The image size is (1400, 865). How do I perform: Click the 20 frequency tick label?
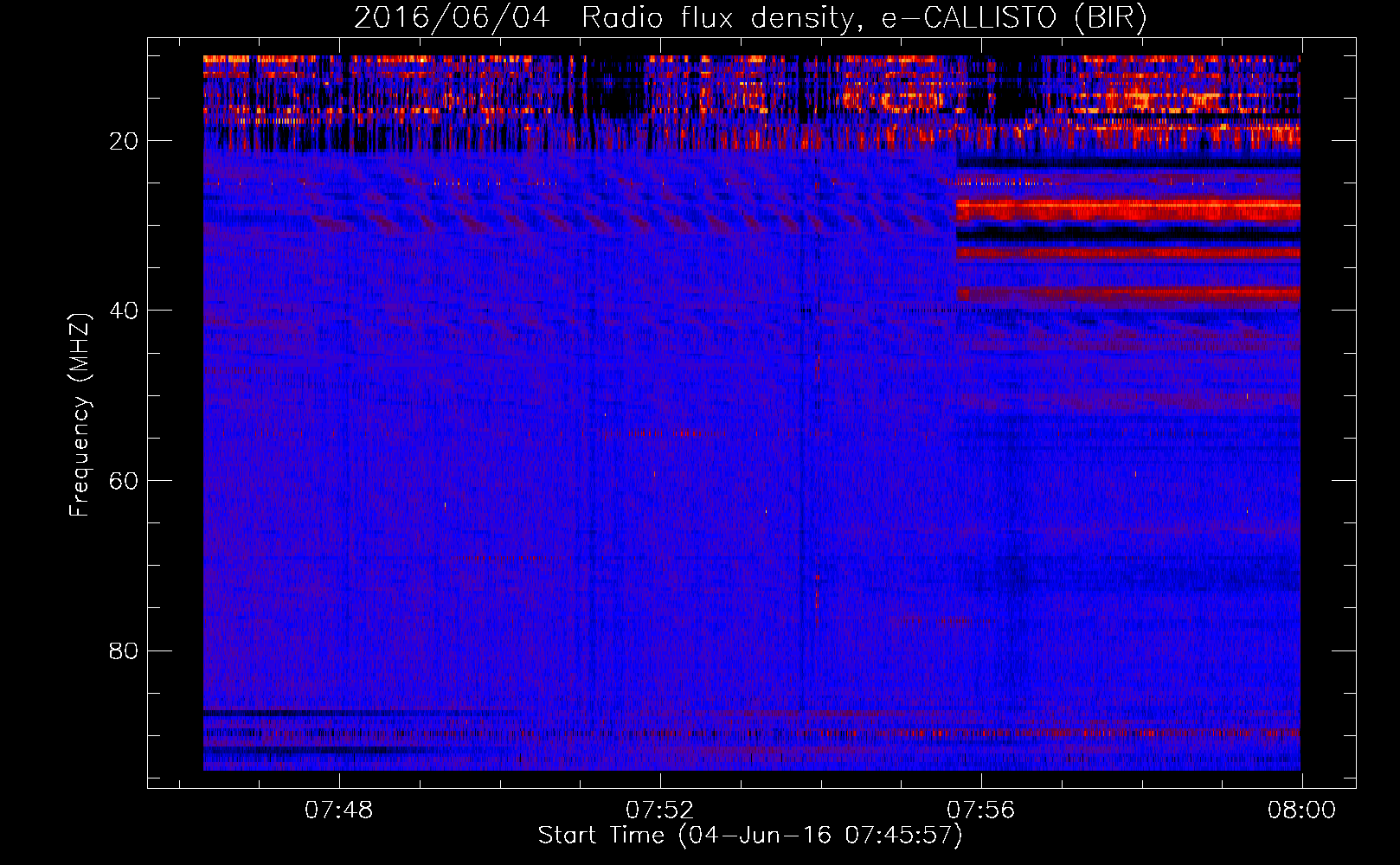[124, 141]
